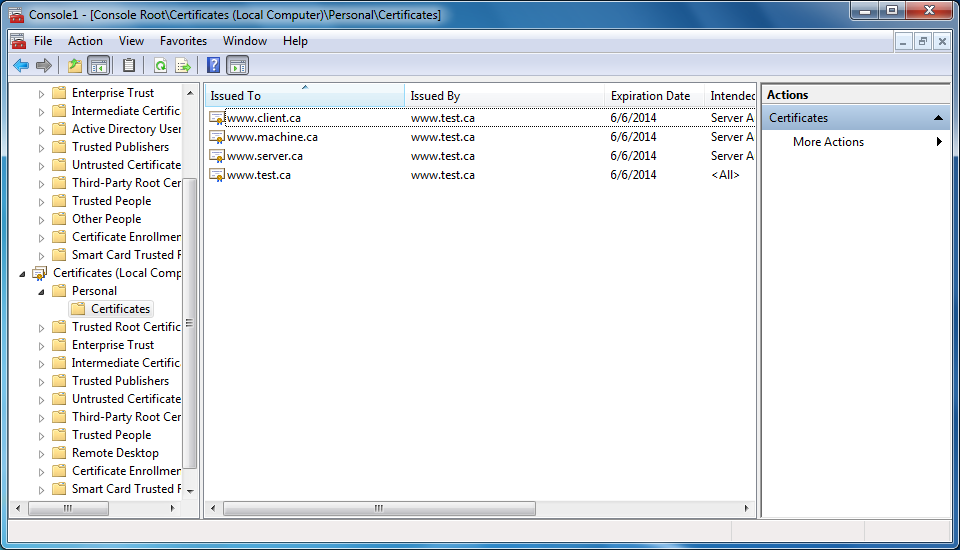Collapse the Certificates (Local Computer) node
The height and width of the screenshot is (550, 960).
point(22,273)
